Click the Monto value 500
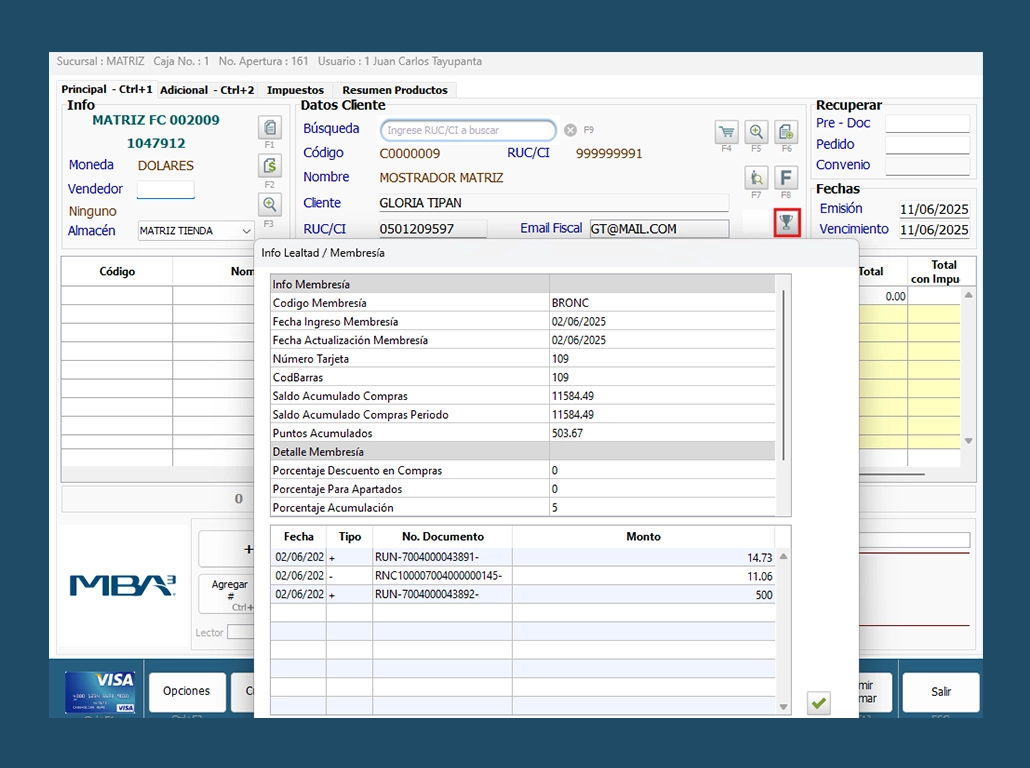 coord(764,595)
